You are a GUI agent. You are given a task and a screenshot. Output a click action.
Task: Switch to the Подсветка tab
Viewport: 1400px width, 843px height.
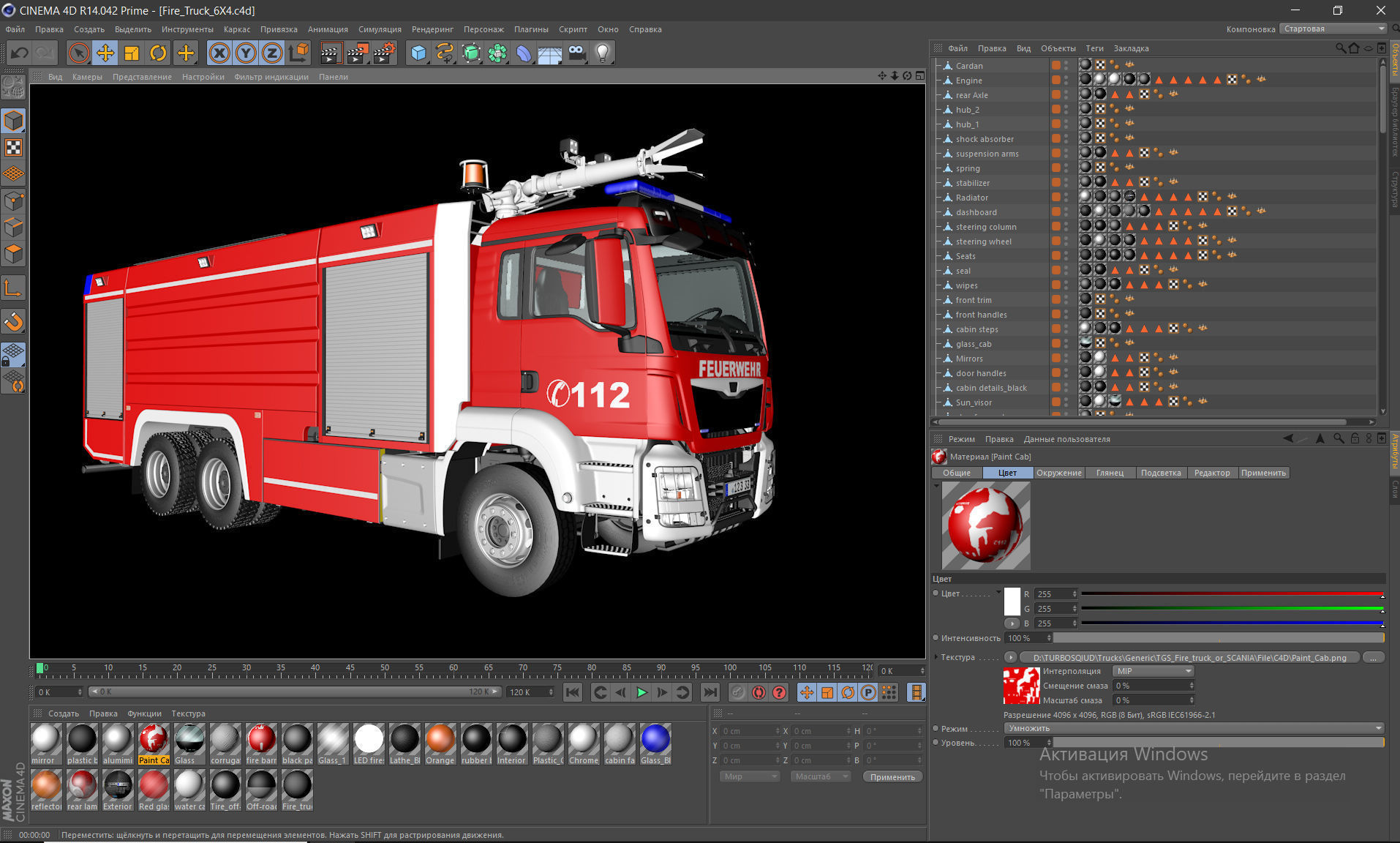1161,473
